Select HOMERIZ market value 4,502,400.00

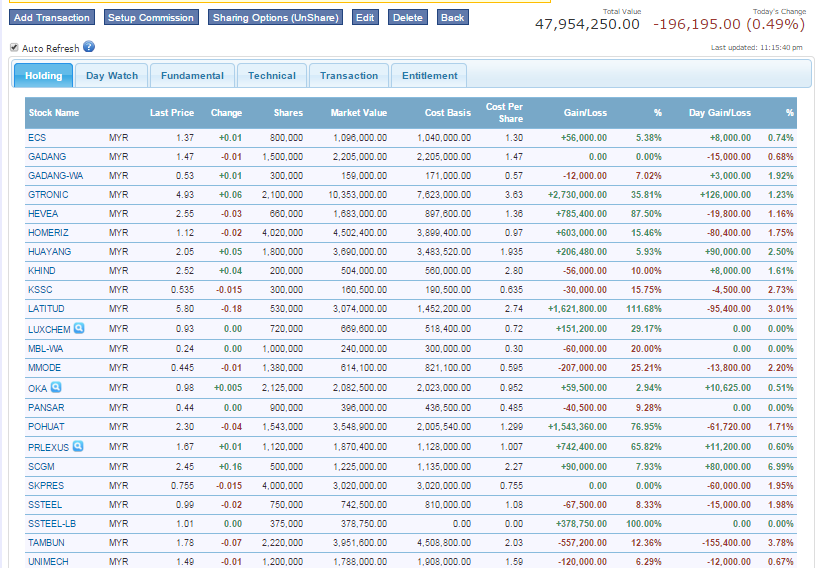(360, 232)
